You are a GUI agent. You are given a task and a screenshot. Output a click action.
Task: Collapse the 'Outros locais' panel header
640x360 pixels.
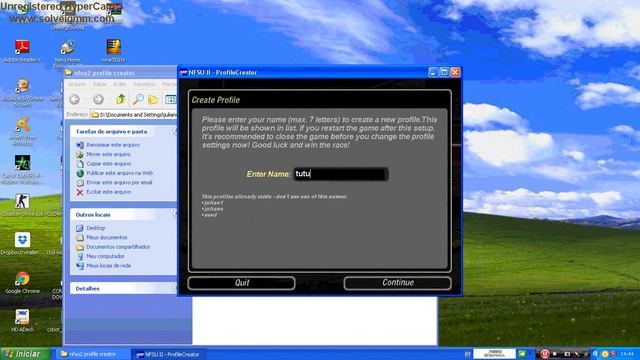(x=124, y=214)
